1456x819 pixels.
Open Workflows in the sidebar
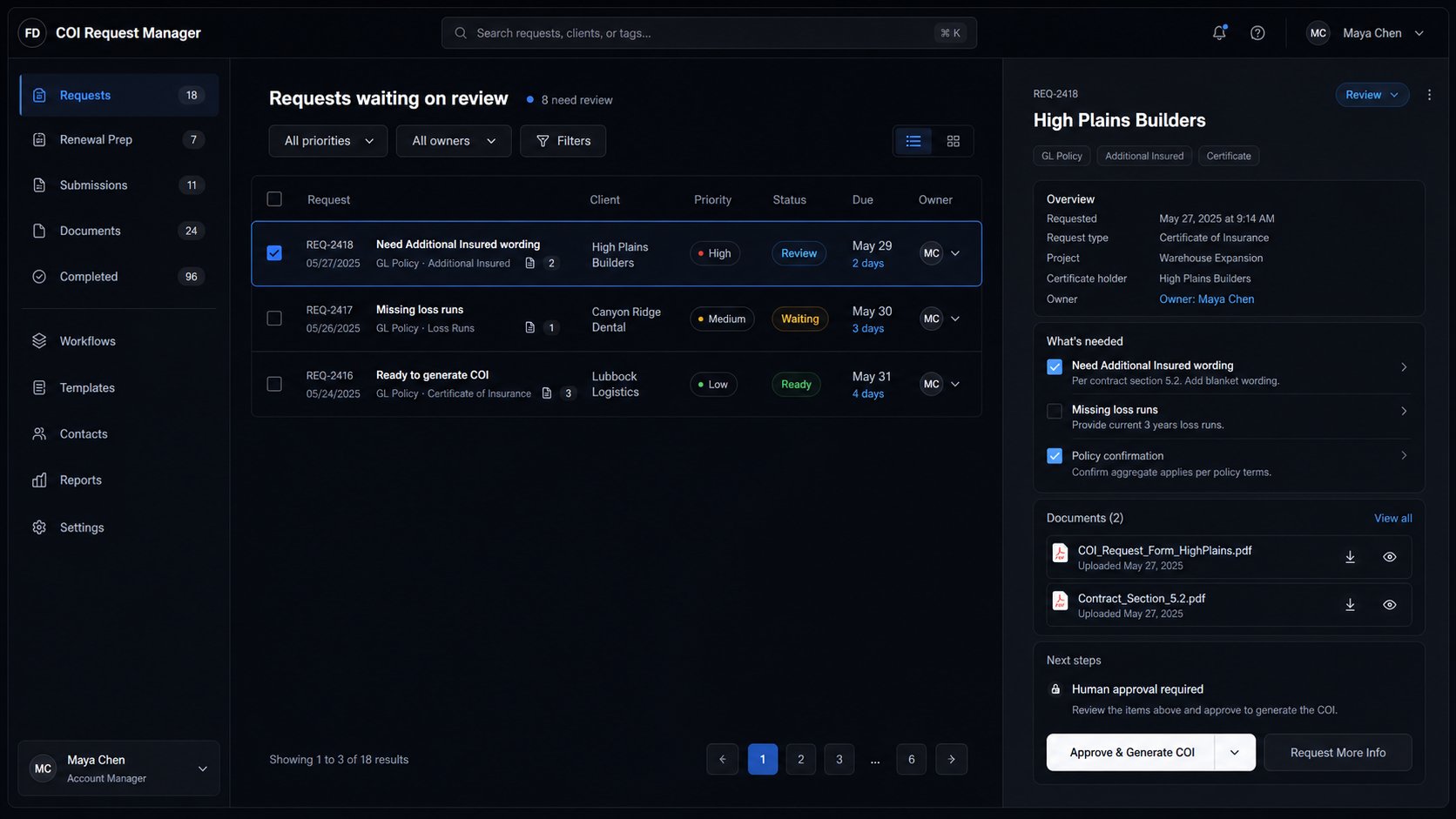coord(118,341)
